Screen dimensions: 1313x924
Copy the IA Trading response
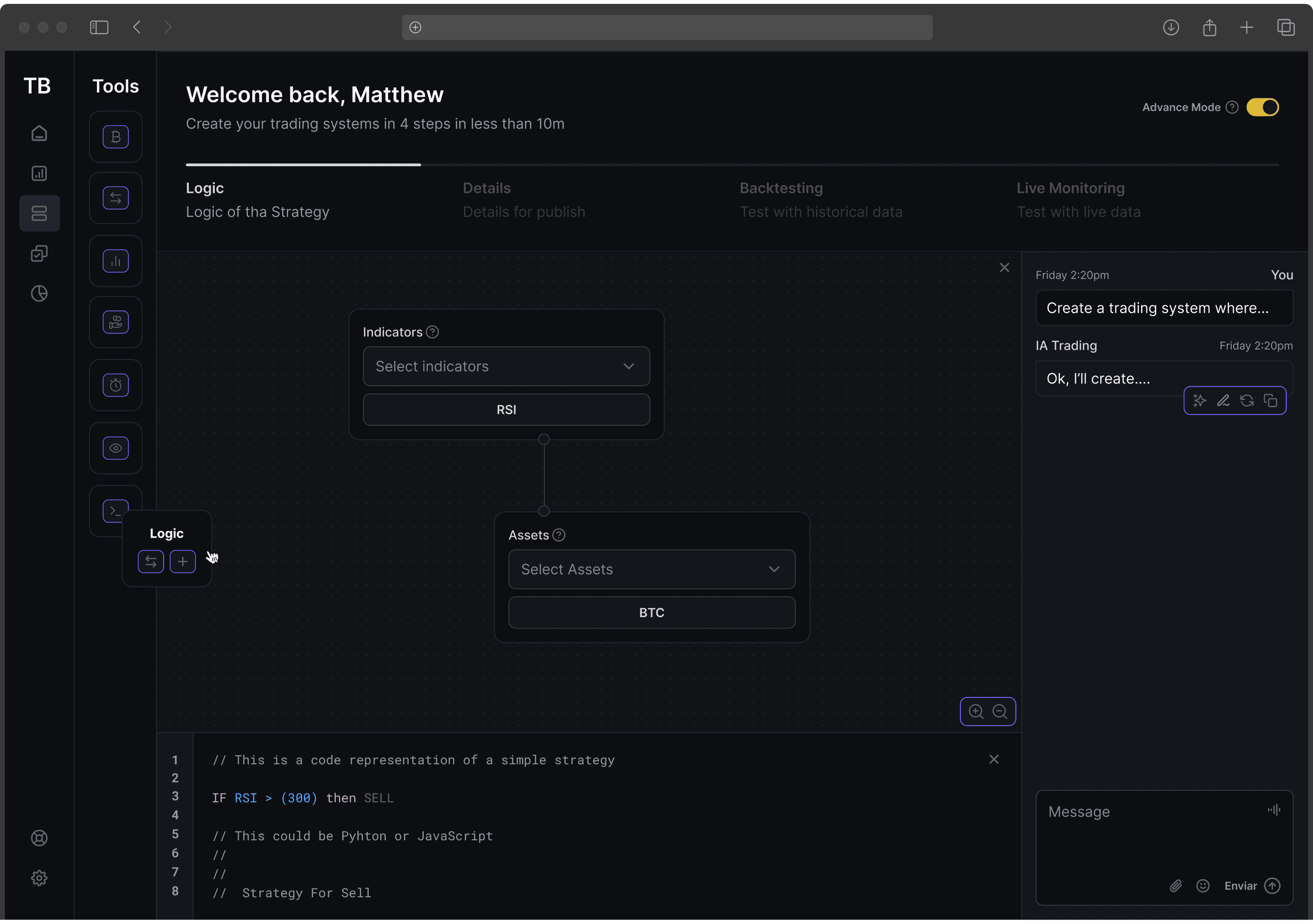coord(1270,401)
